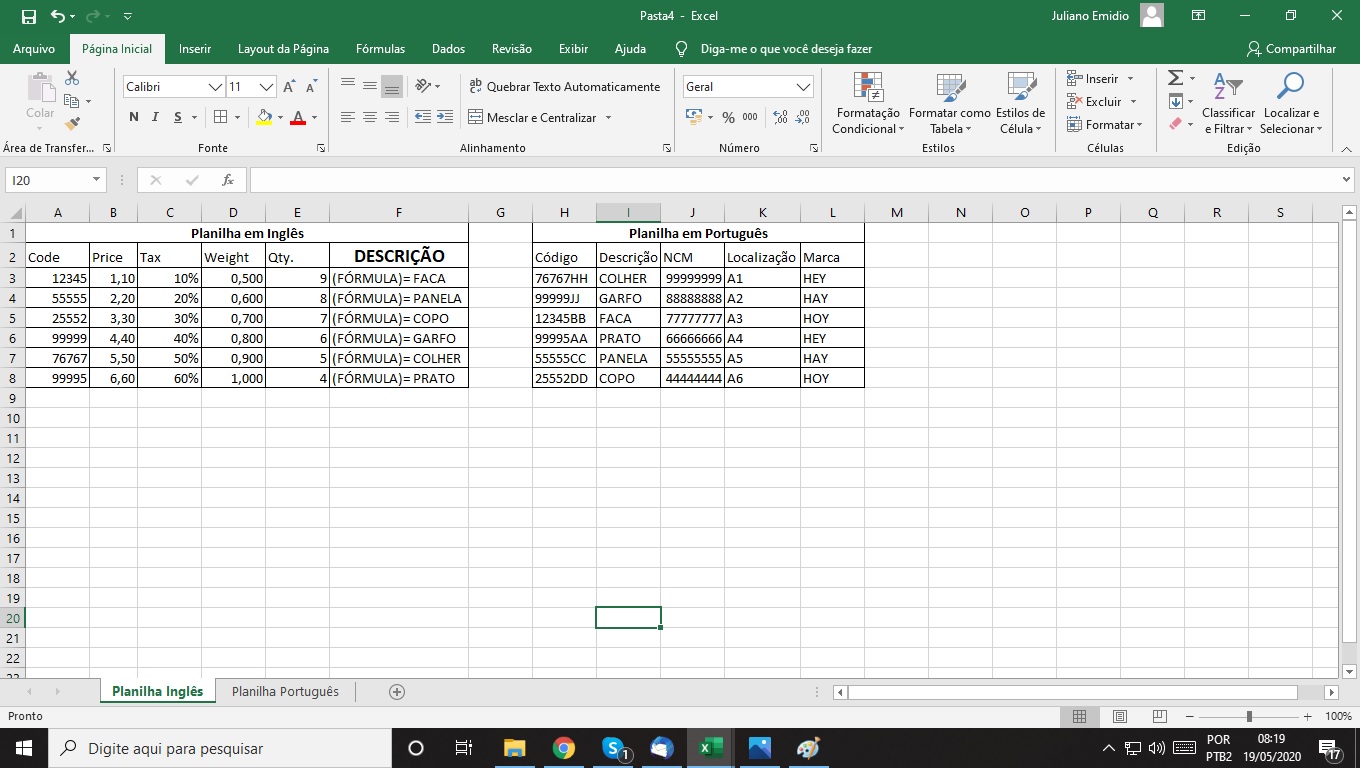Switch to the Dados tab
This screenshot has width=1360, height=768.
point(448,48)
